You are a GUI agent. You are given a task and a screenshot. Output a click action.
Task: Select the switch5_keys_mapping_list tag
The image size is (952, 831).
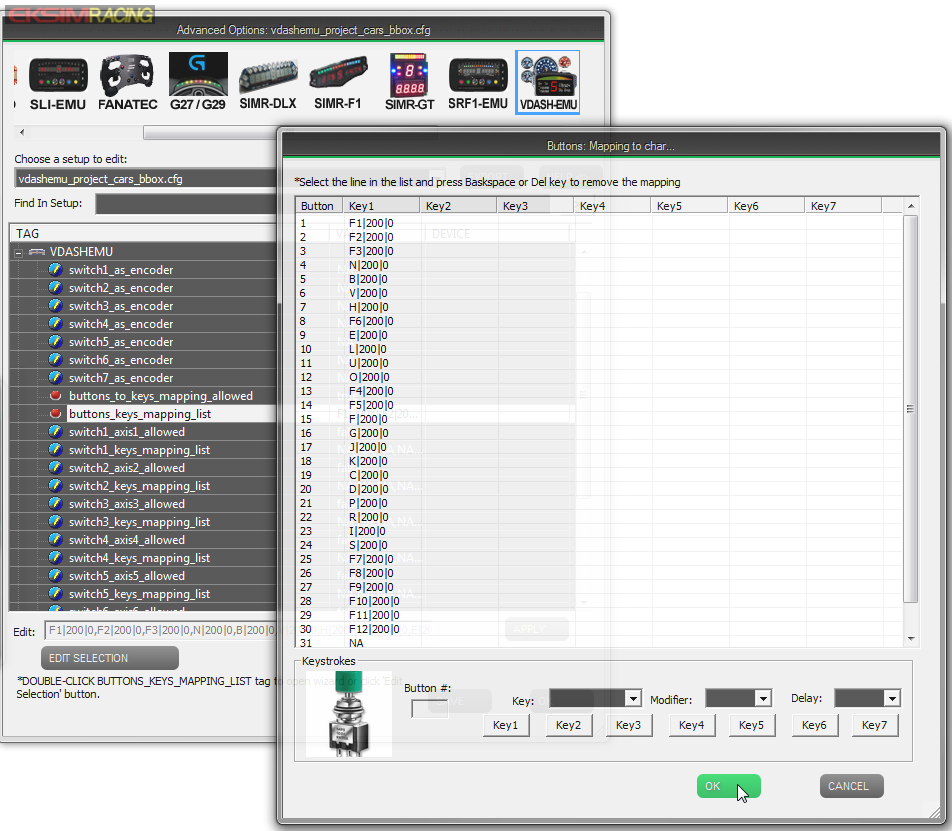point(139,594)
